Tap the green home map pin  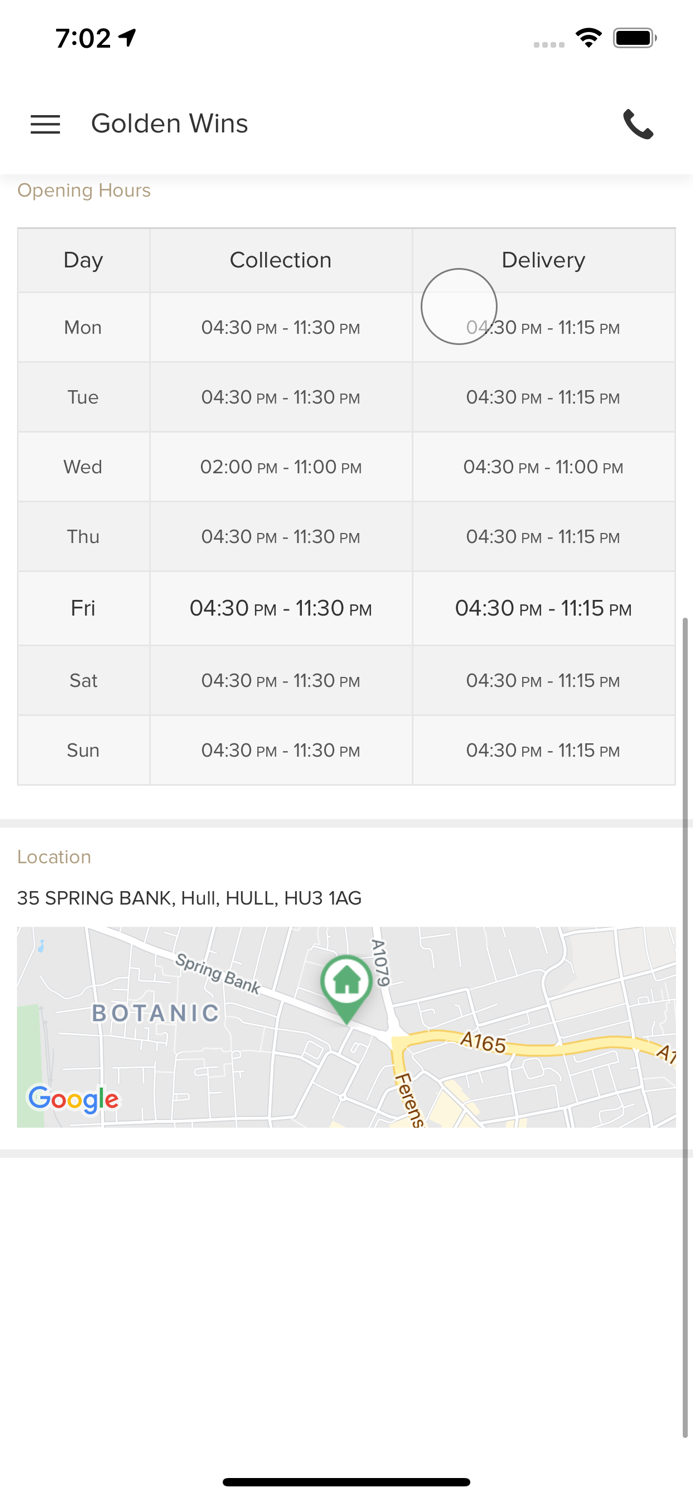(346, 984)
